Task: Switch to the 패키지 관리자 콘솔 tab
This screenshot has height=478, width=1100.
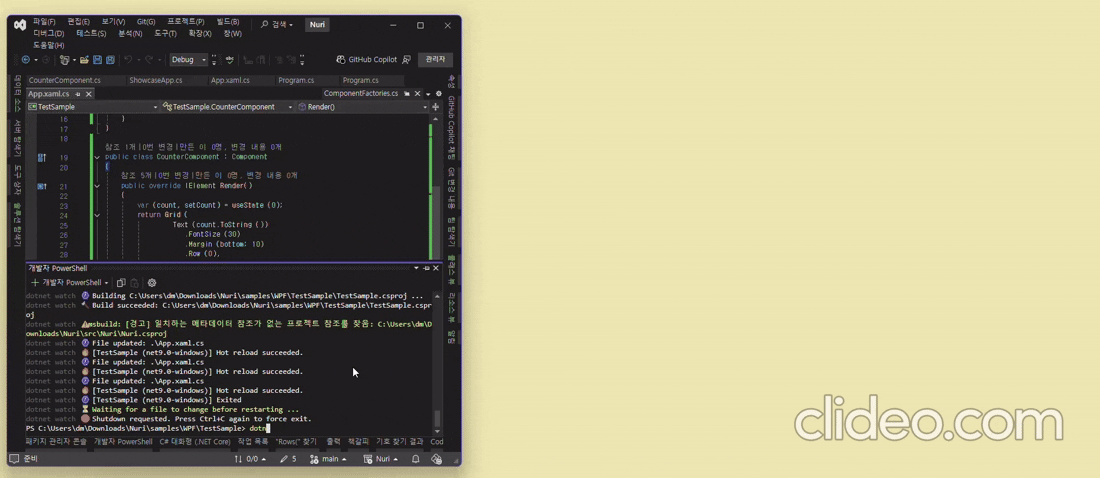Action: pyautogui.click(x=56, y=442)
